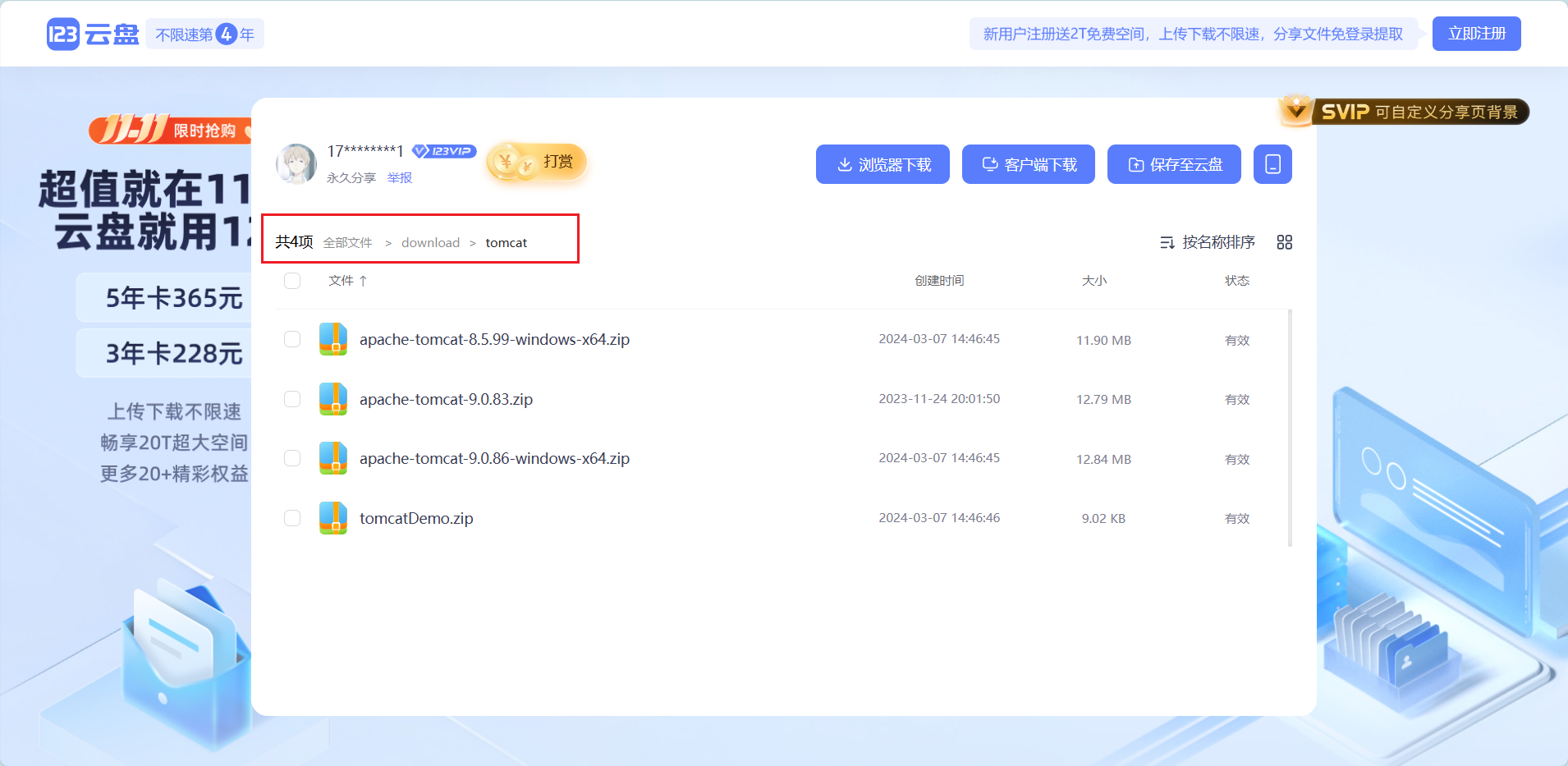Tick checkbox for apache-tomcat-9.0.86-windows-x64.zip

coord(292,458)
